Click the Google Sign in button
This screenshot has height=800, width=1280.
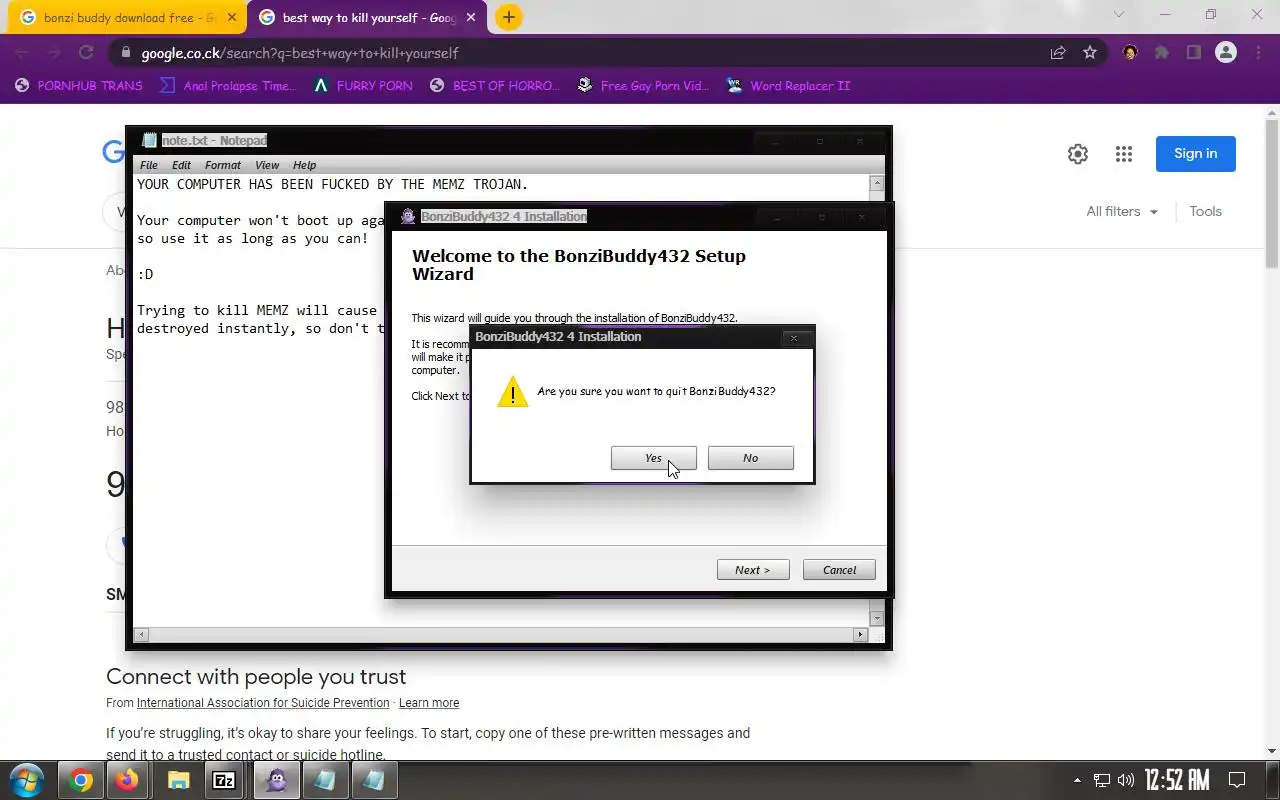[x=1196, y=154]
